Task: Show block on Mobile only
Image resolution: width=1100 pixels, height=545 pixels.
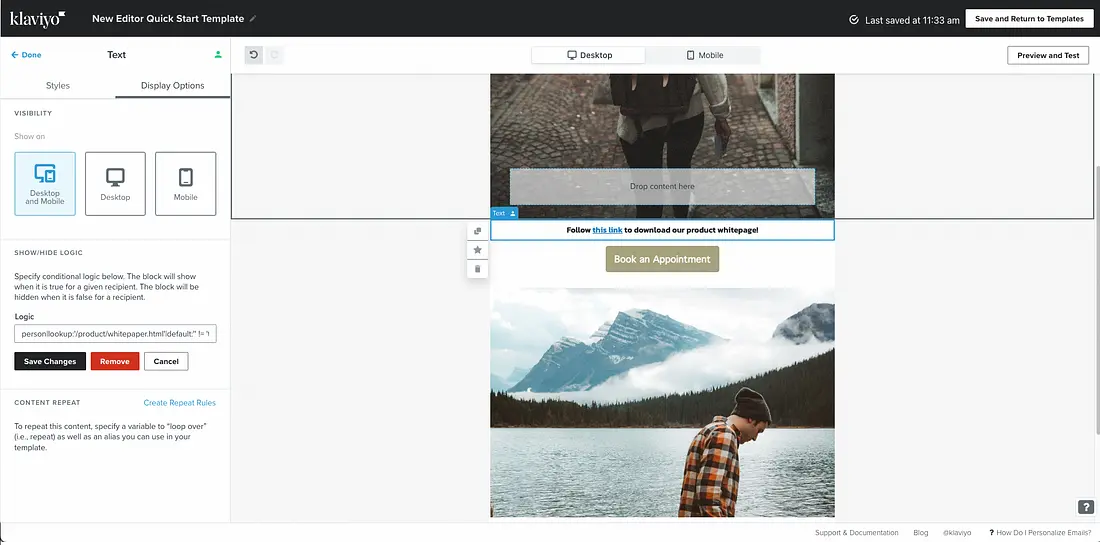Action: coord(186,184)
